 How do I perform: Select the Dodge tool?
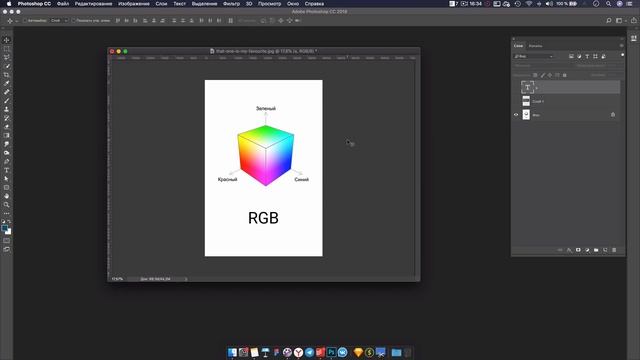[7, 153]
